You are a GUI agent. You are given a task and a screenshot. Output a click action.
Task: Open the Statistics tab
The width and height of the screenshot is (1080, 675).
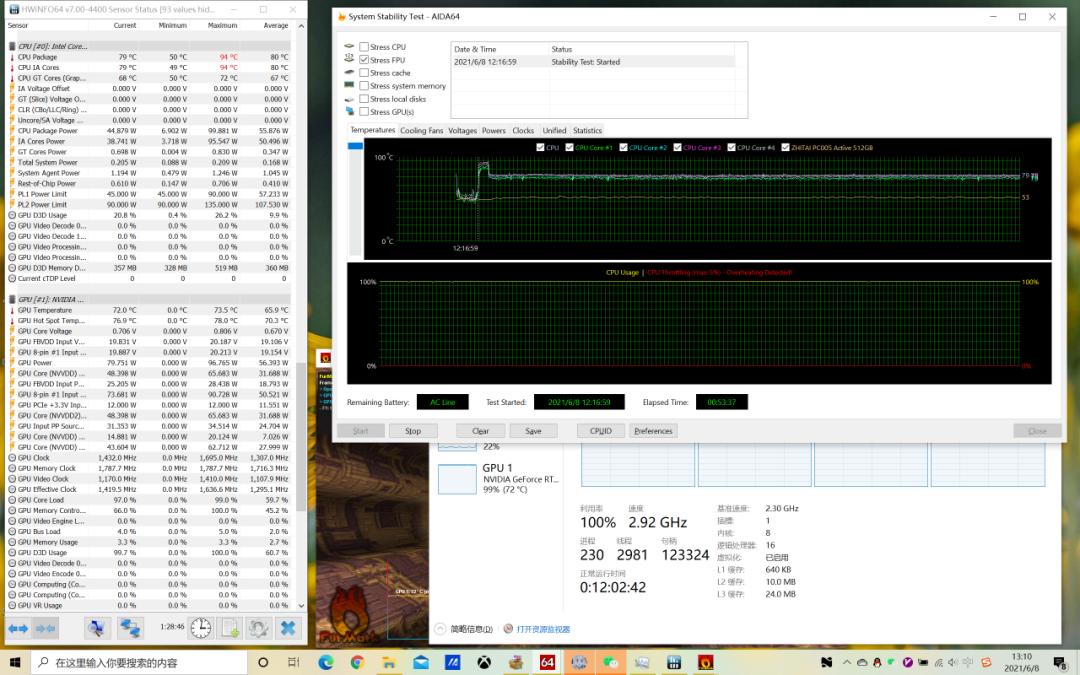587,131
